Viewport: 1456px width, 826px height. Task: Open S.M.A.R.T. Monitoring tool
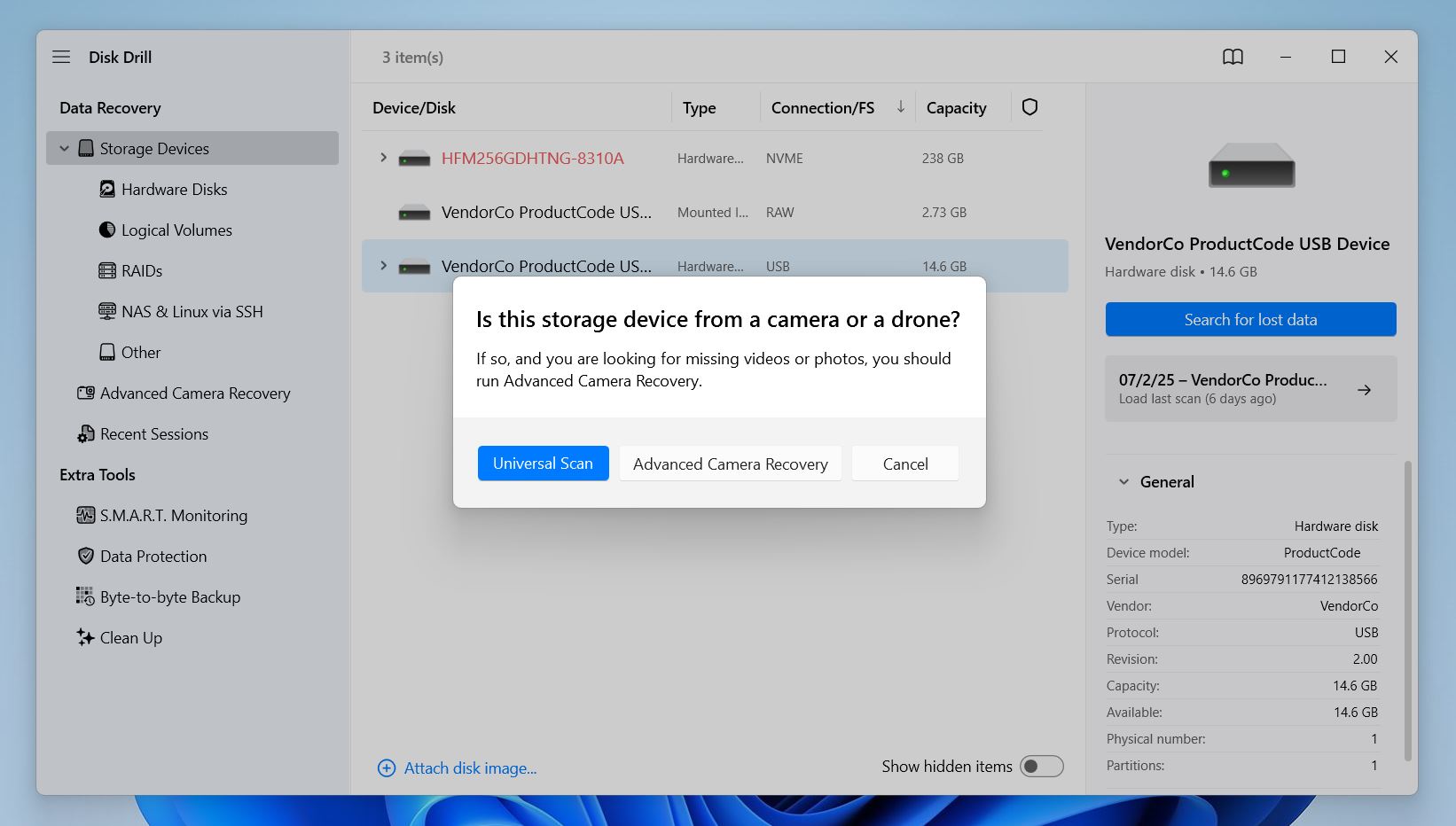(174, 515)
